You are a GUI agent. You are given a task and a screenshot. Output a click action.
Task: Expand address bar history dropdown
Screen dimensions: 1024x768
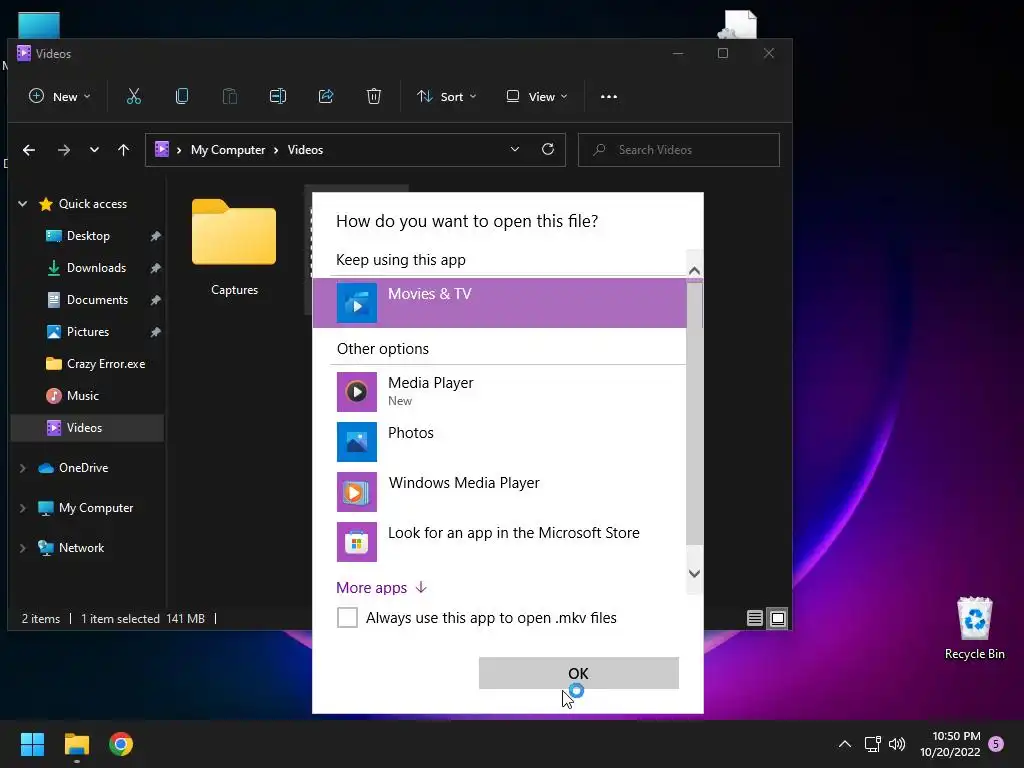point(515,150)
